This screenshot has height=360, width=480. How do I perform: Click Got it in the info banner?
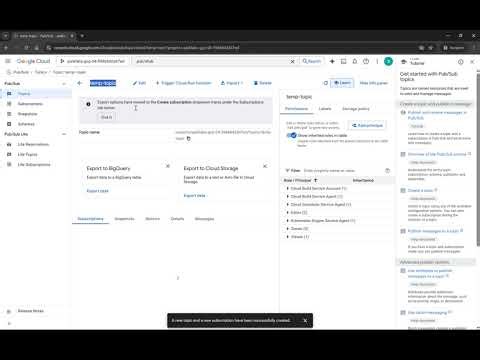click(x=106, y=117)
